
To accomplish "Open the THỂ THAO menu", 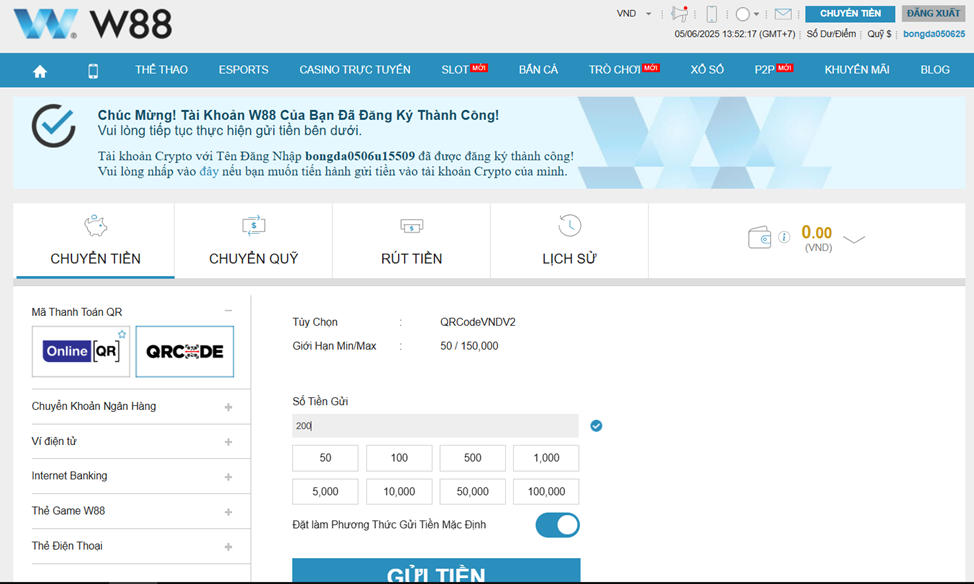I will [x=162, y=70].
